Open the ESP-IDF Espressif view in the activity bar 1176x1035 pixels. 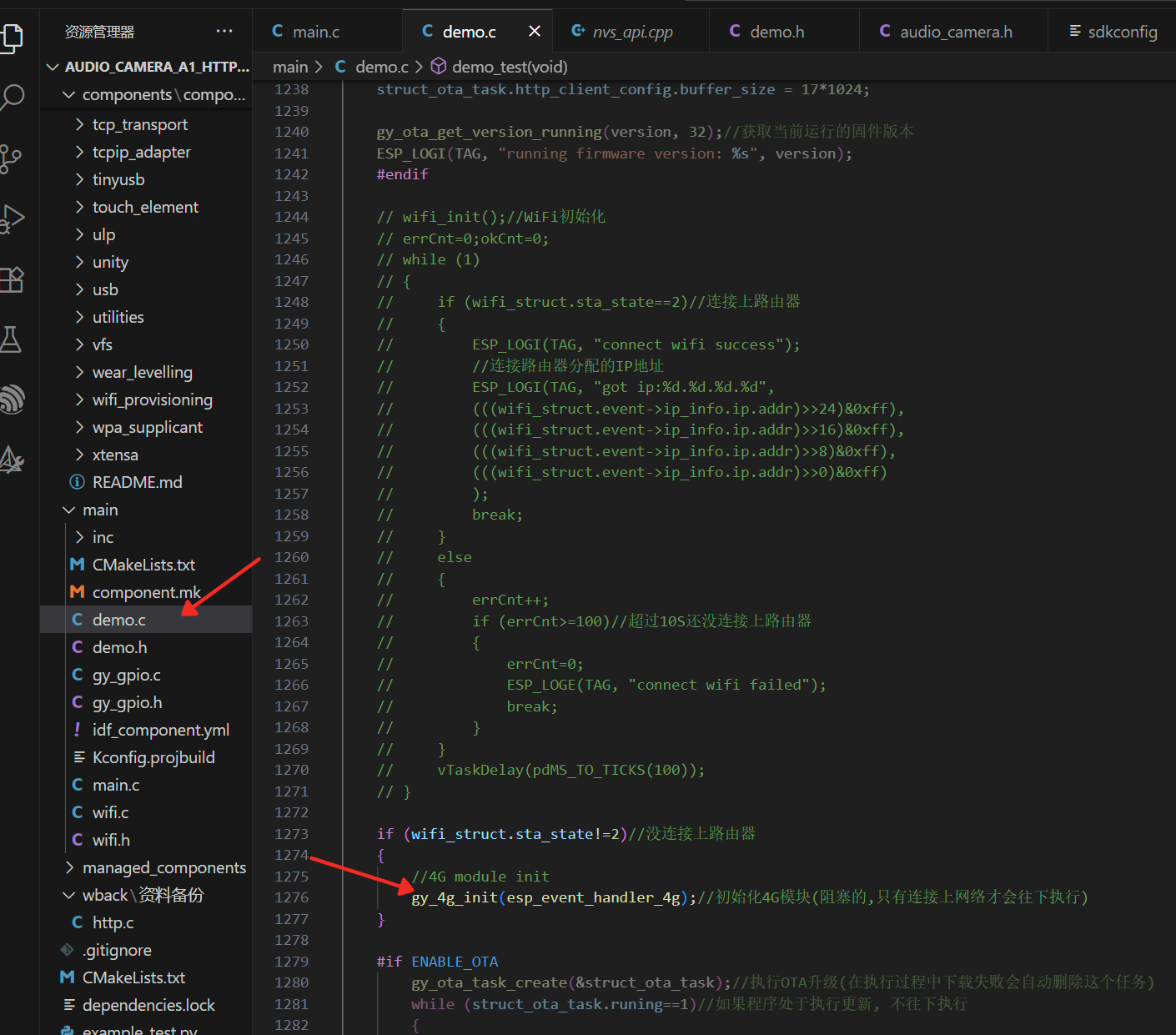click(x=12, y=399)
